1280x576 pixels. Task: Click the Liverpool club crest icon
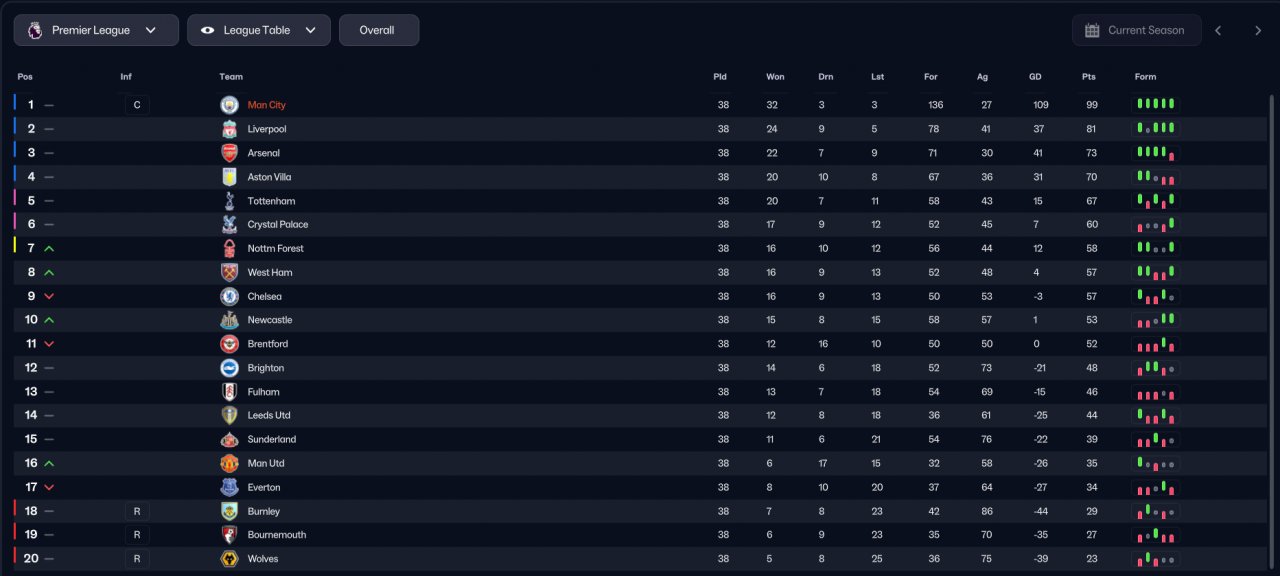[x=230, y=129]
